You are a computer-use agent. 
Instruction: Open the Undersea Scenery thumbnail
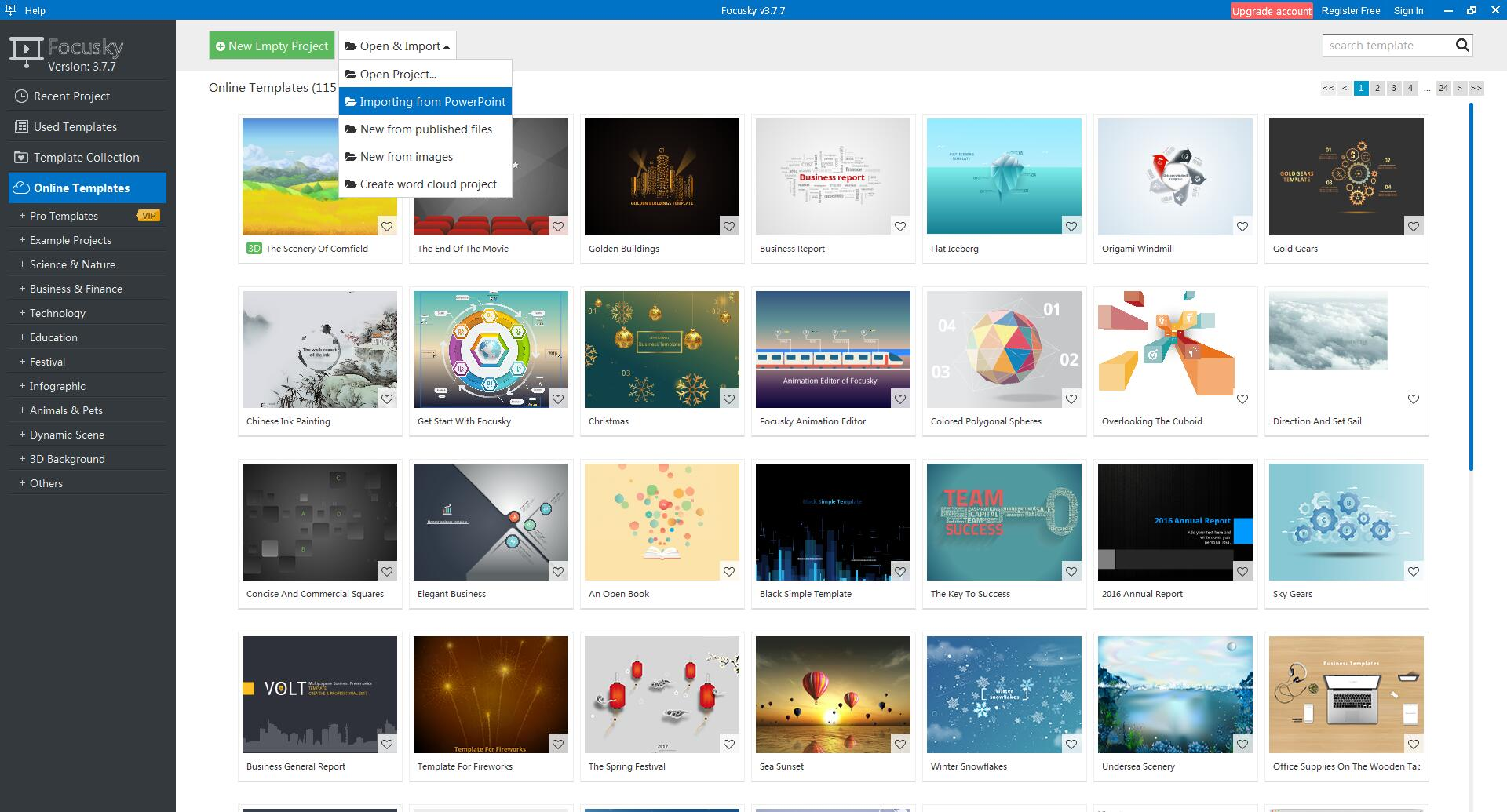tap(1175, 694)
